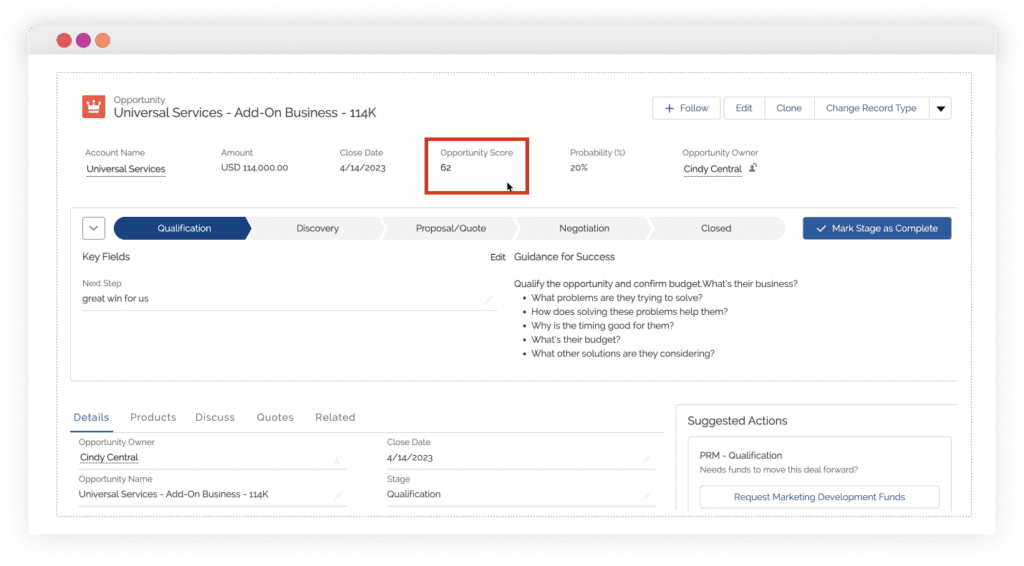Follow this opportunity

(686, 108)
